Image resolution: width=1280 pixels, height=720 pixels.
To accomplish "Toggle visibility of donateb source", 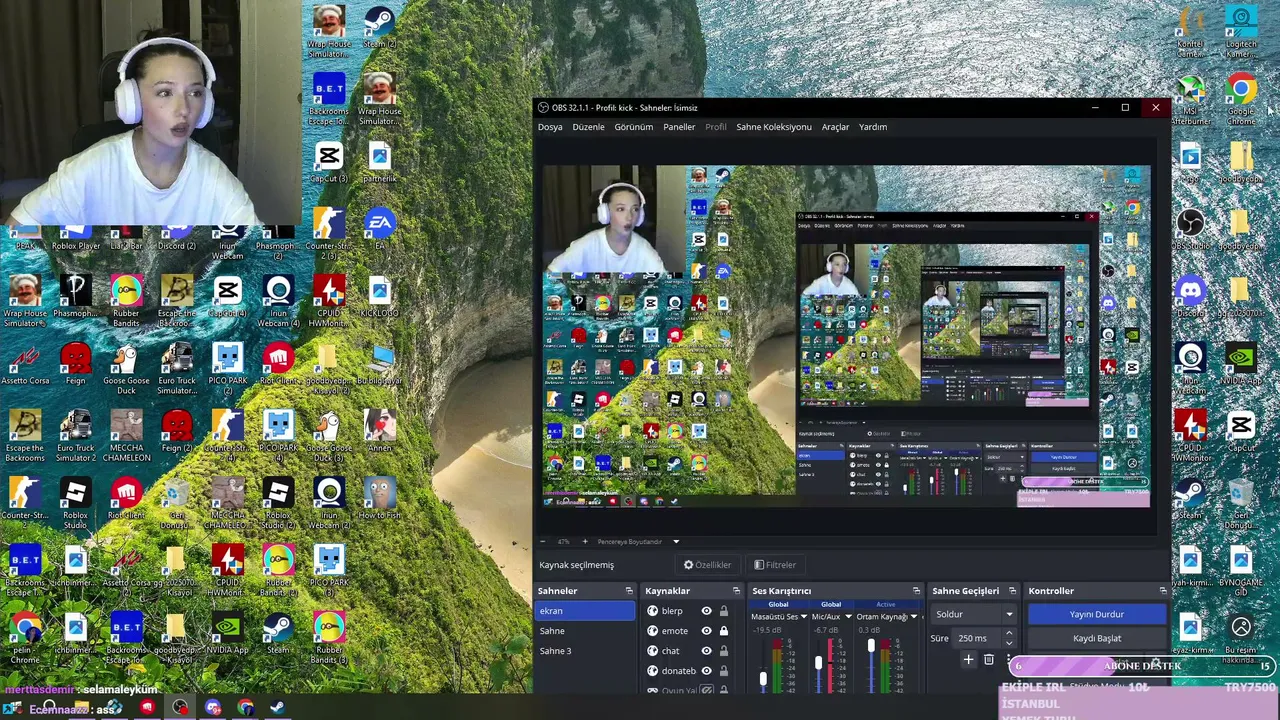I will point(706,671).
